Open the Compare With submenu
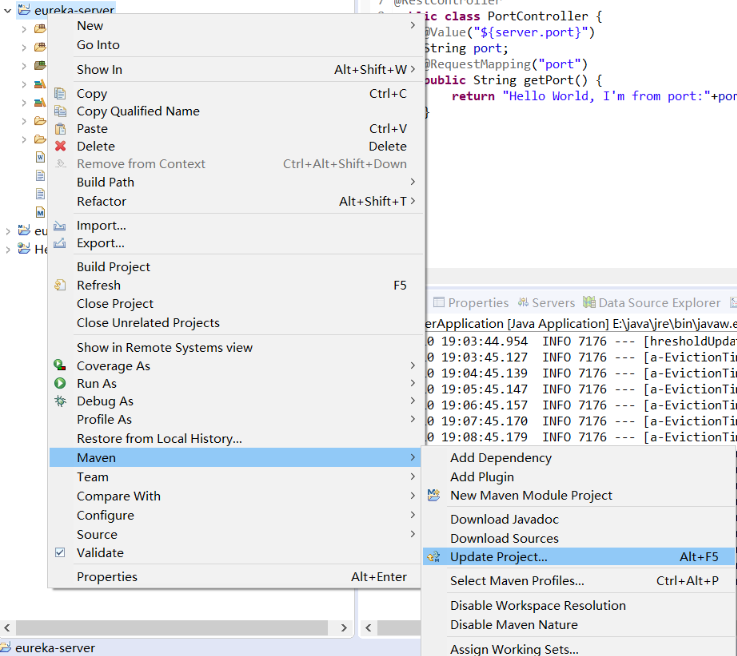 pos(235,496)
